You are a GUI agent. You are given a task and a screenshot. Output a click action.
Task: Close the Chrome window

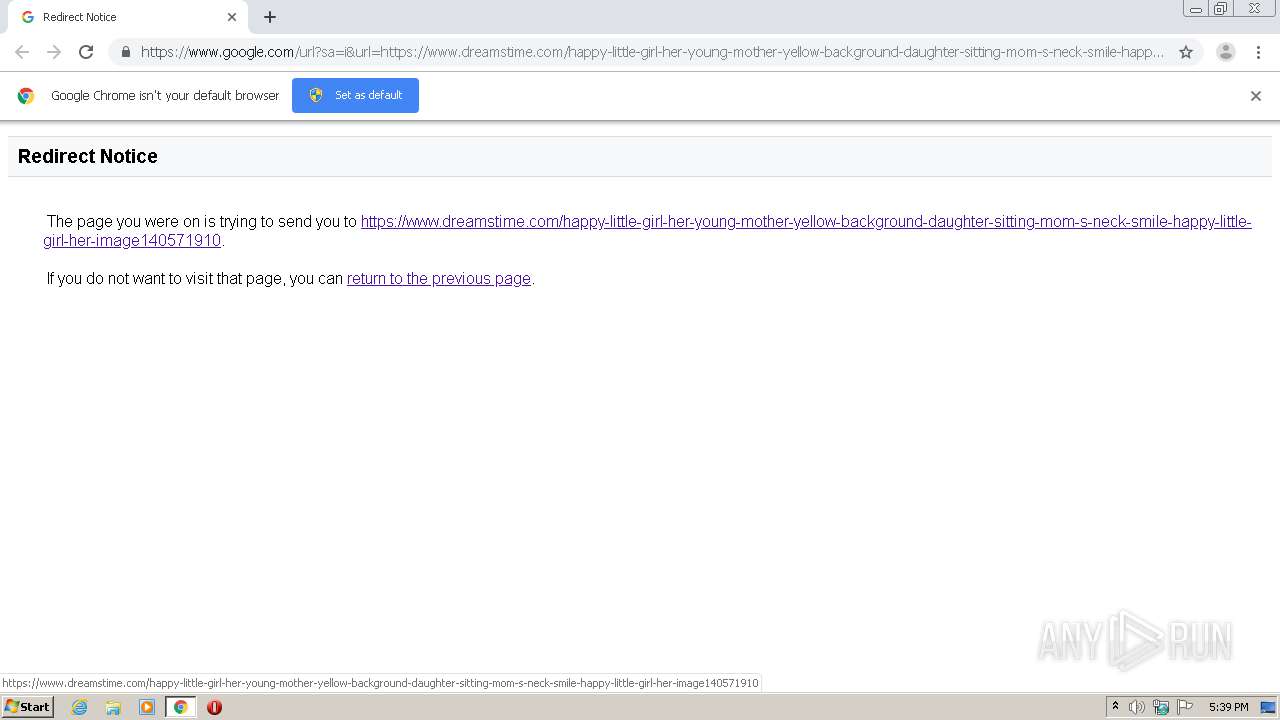click(x=1254, y=9)
